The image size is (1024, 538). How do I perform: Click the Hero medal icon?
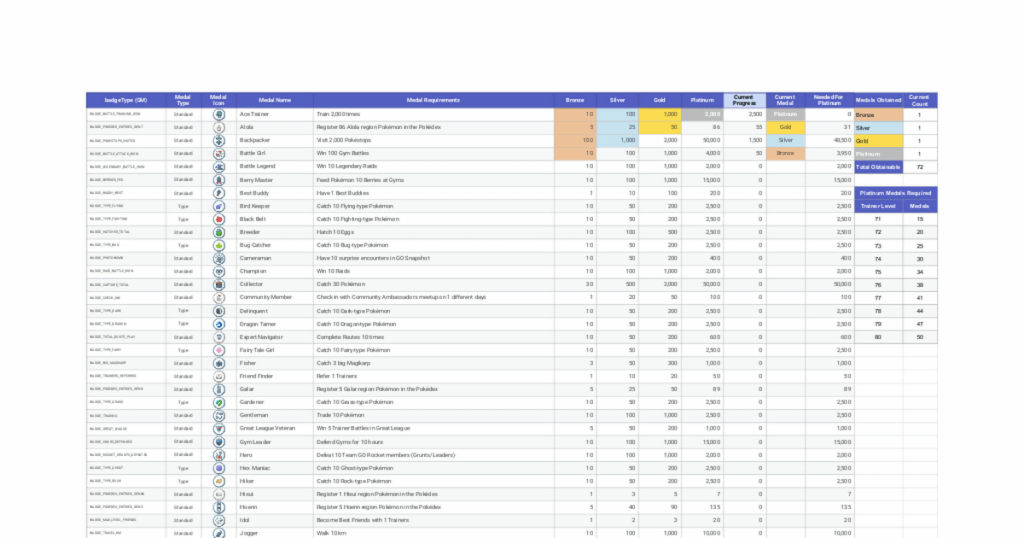219,454
